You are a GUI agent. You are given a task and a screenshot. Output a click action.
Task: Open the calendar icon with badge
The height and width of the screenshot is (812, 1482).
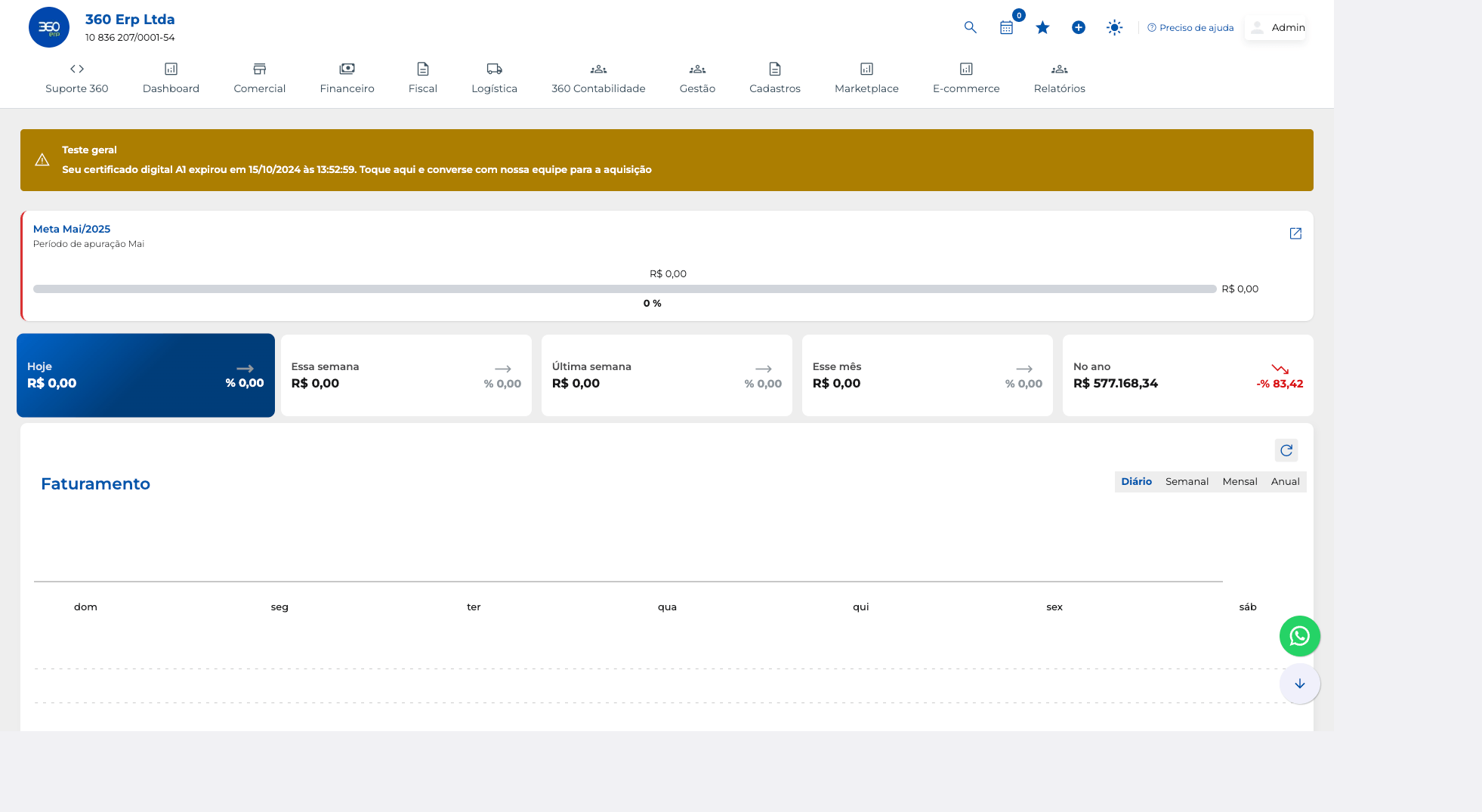[x=1006, y=27]
